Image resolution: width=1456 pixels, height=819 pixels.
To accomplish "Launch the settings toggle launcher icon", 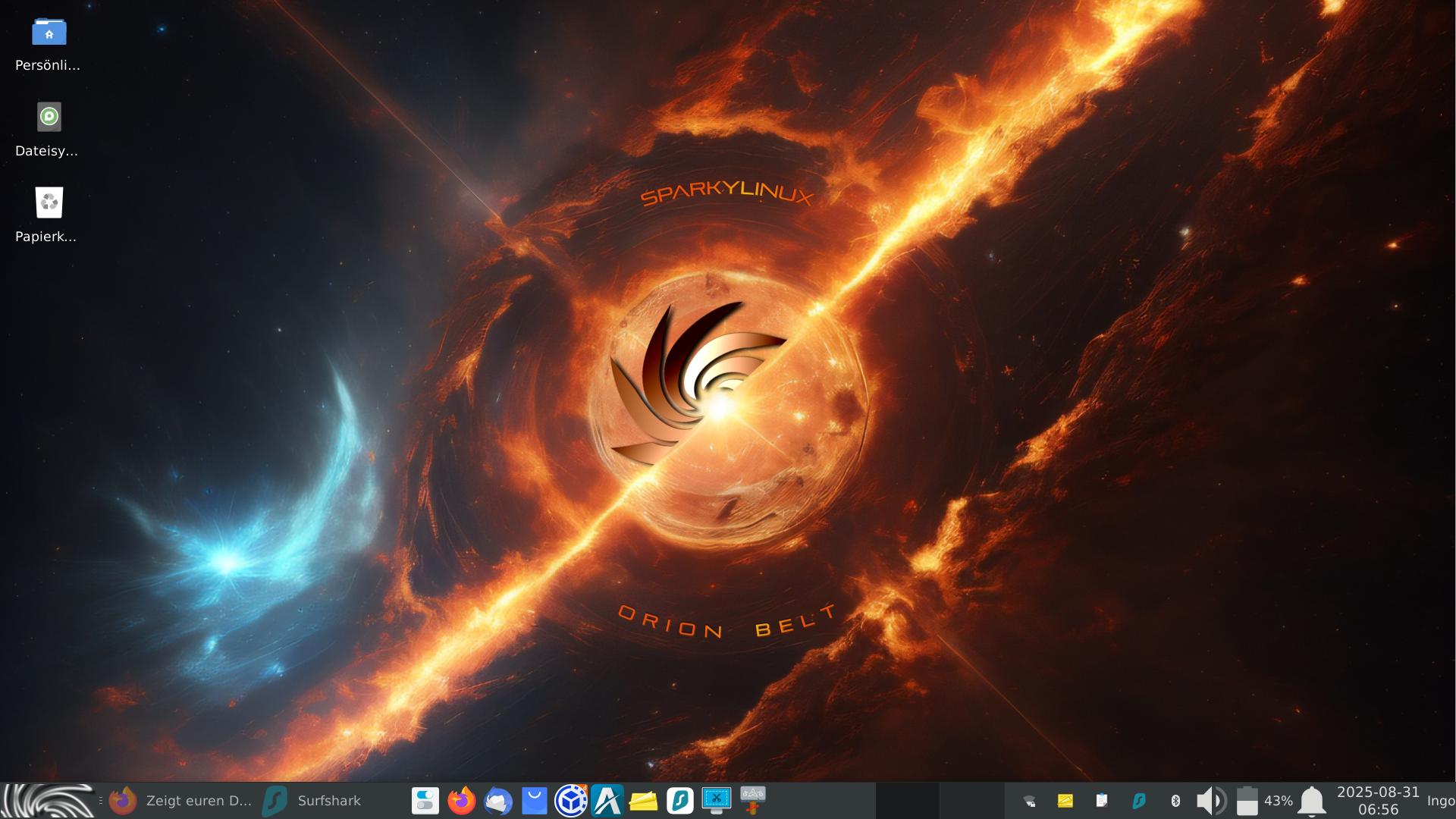I will tap(425, 800).
